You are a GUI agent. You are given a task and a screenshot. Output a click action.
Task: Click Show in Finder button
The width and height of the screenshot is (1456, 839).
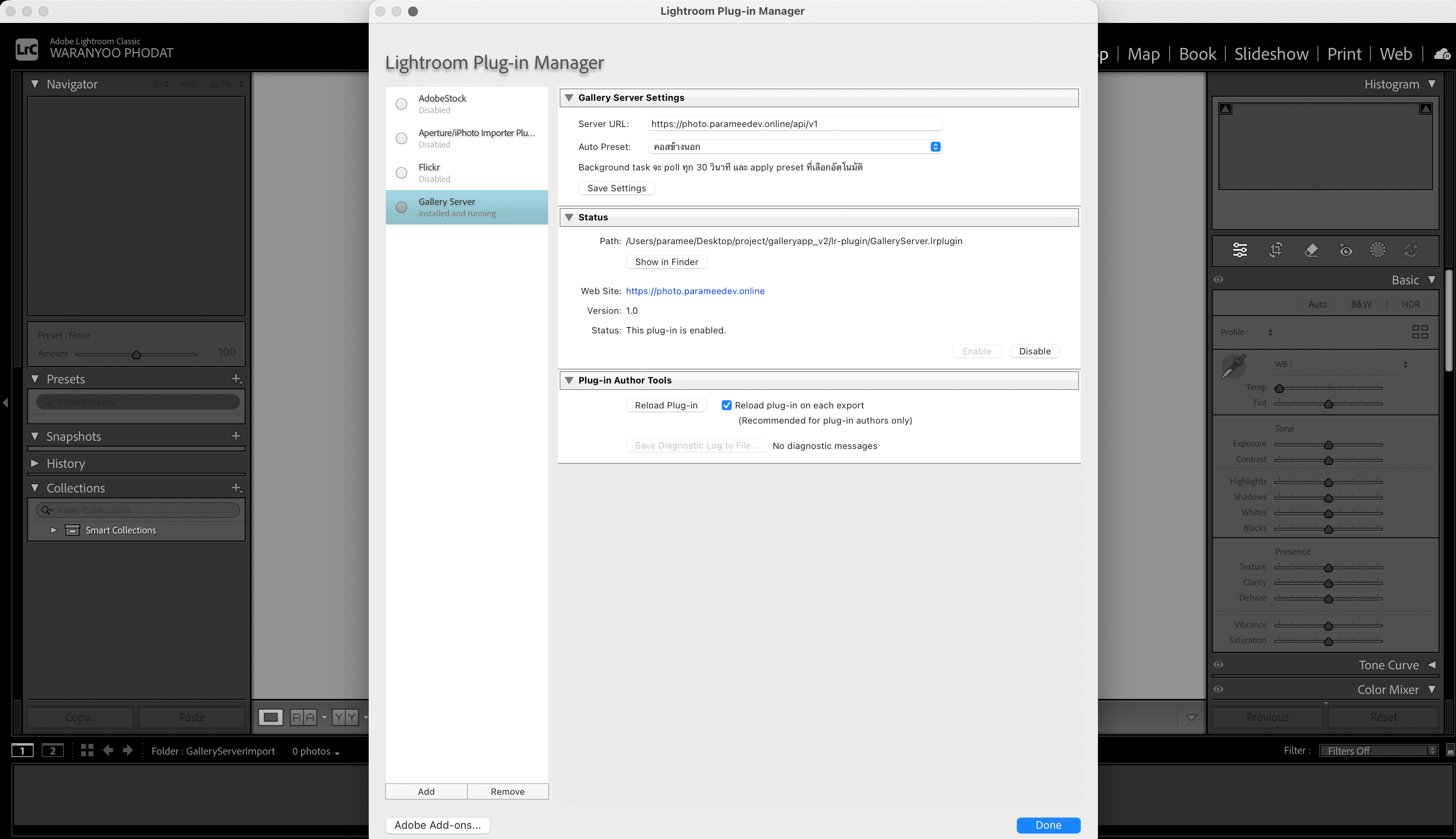[667, 262]
